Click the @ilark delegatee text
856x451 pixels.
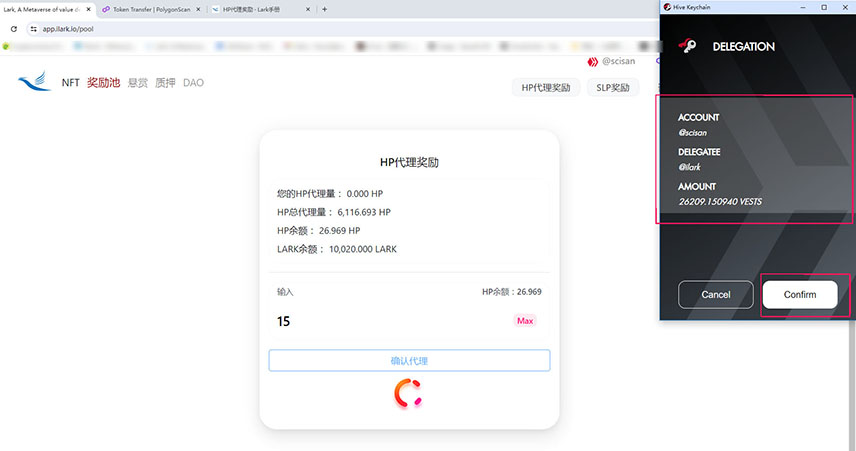689,167
